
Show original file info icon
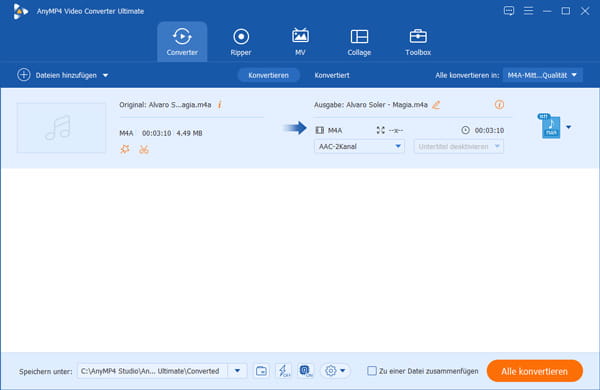click(x=220, y=104)
